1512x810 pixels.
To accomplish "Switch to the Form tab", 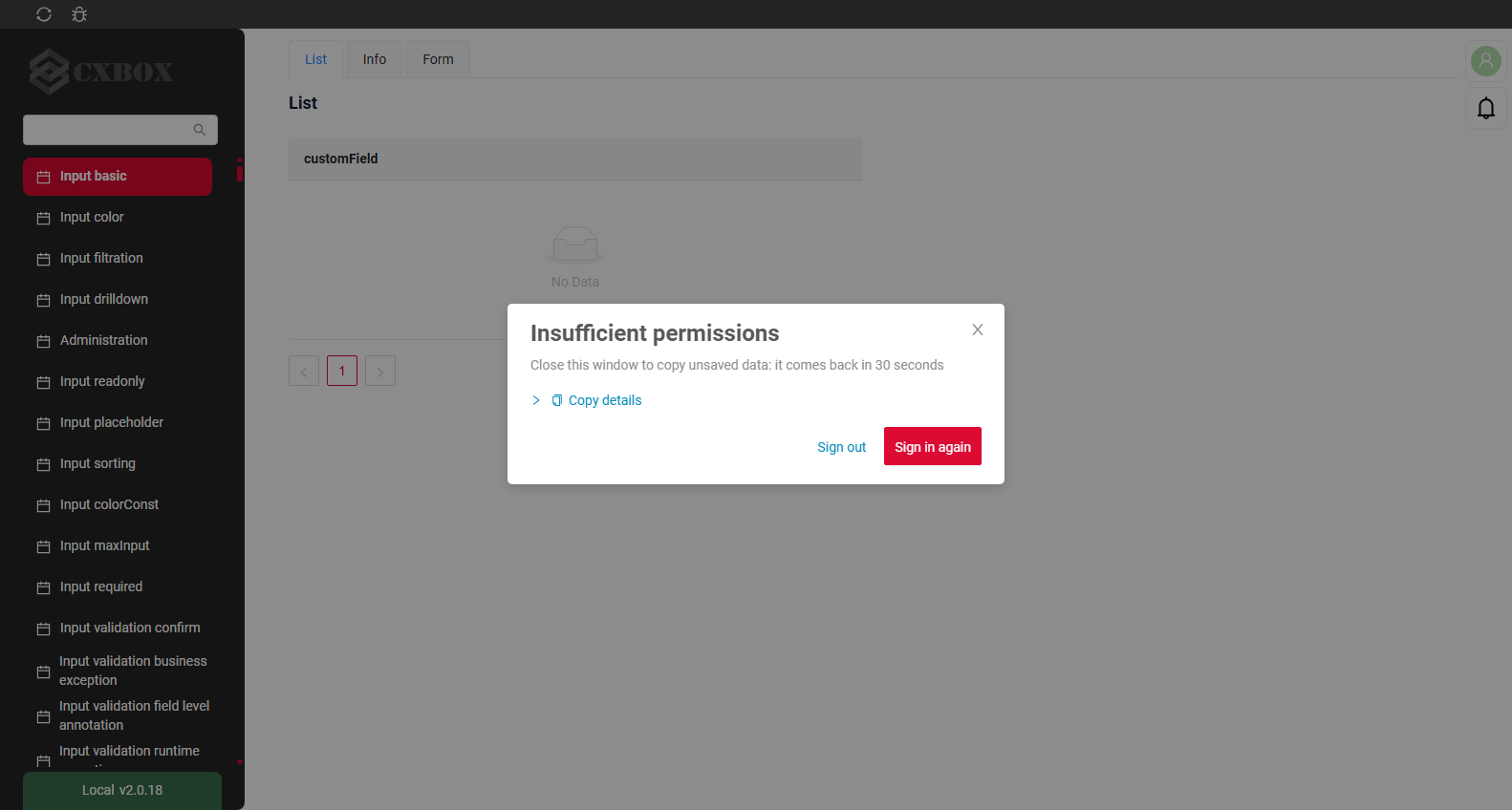I will [x=439, y=59].
